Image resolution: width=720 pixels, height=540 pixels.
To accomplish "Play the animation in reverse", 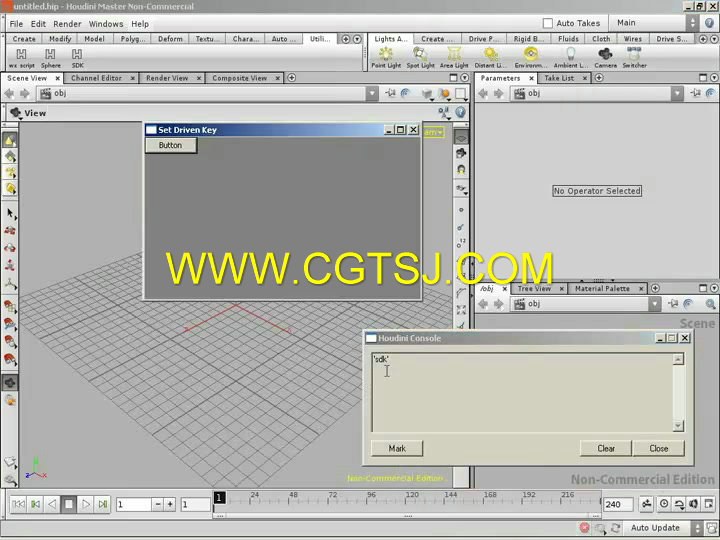I will tap(52, 504).
